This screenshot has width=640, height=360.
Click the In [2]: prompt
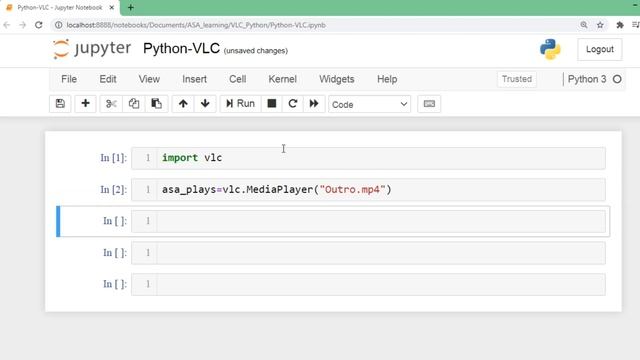113,190
